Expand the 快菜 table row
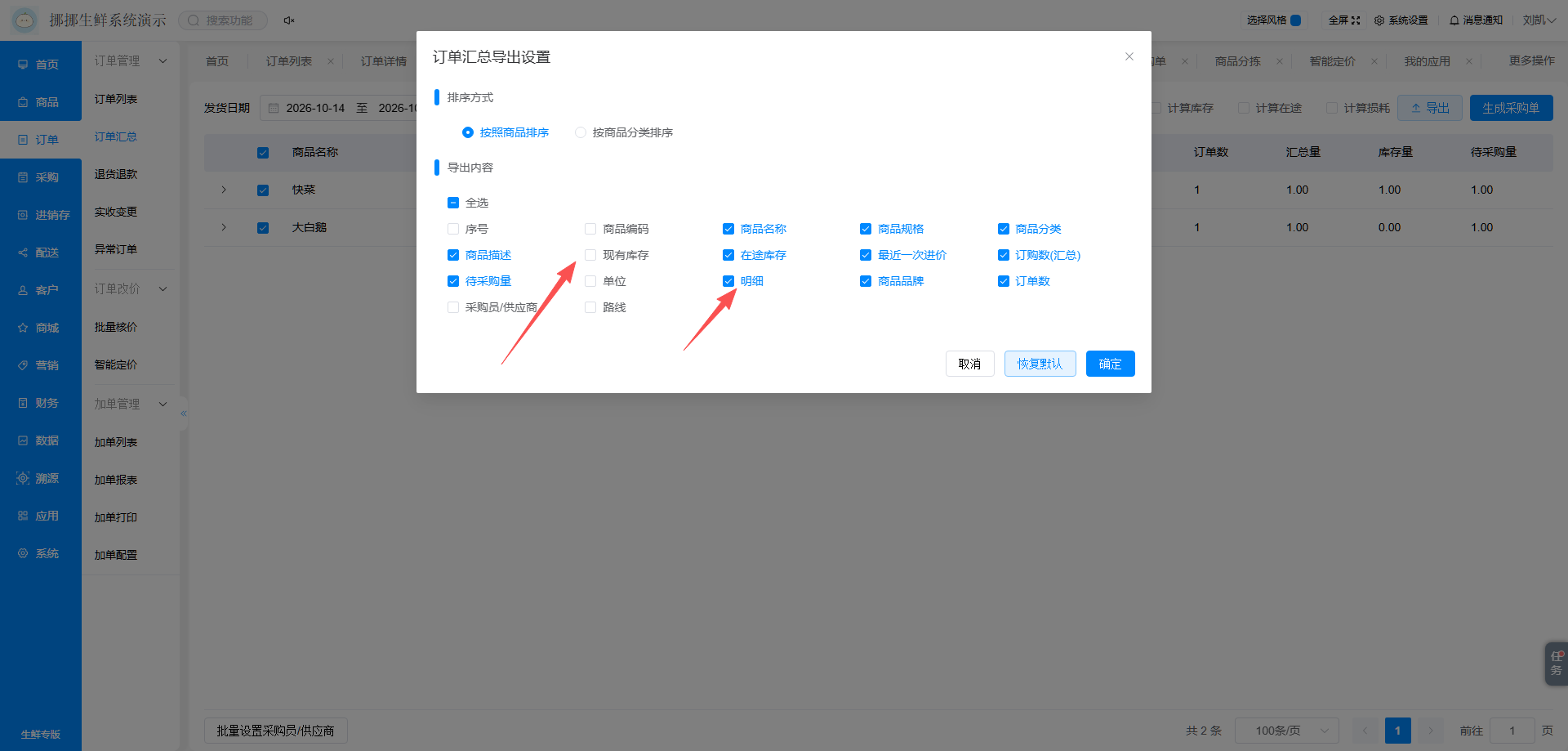Screen dimensions: 1568x751 [x=224, y=190]
